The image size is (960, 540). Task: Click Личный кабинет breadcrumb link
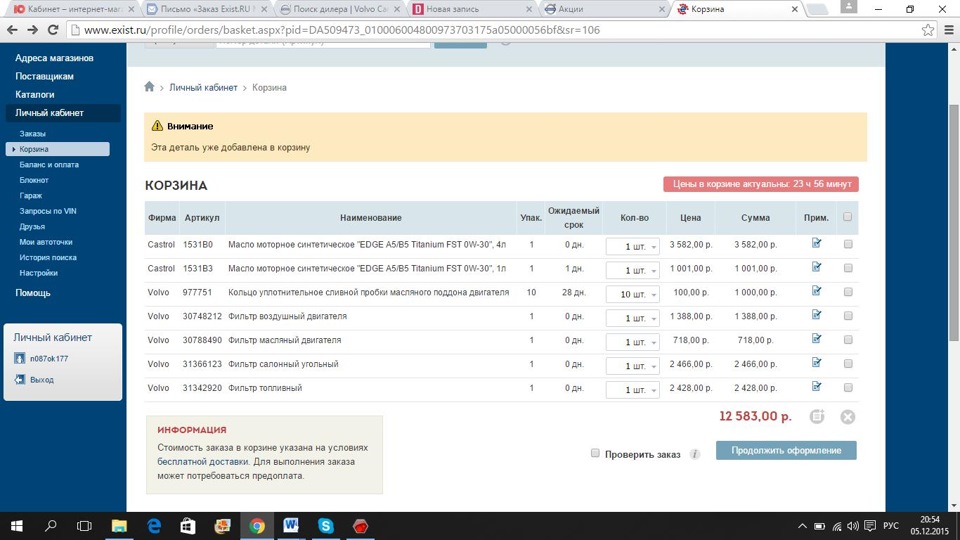(203, 88)
